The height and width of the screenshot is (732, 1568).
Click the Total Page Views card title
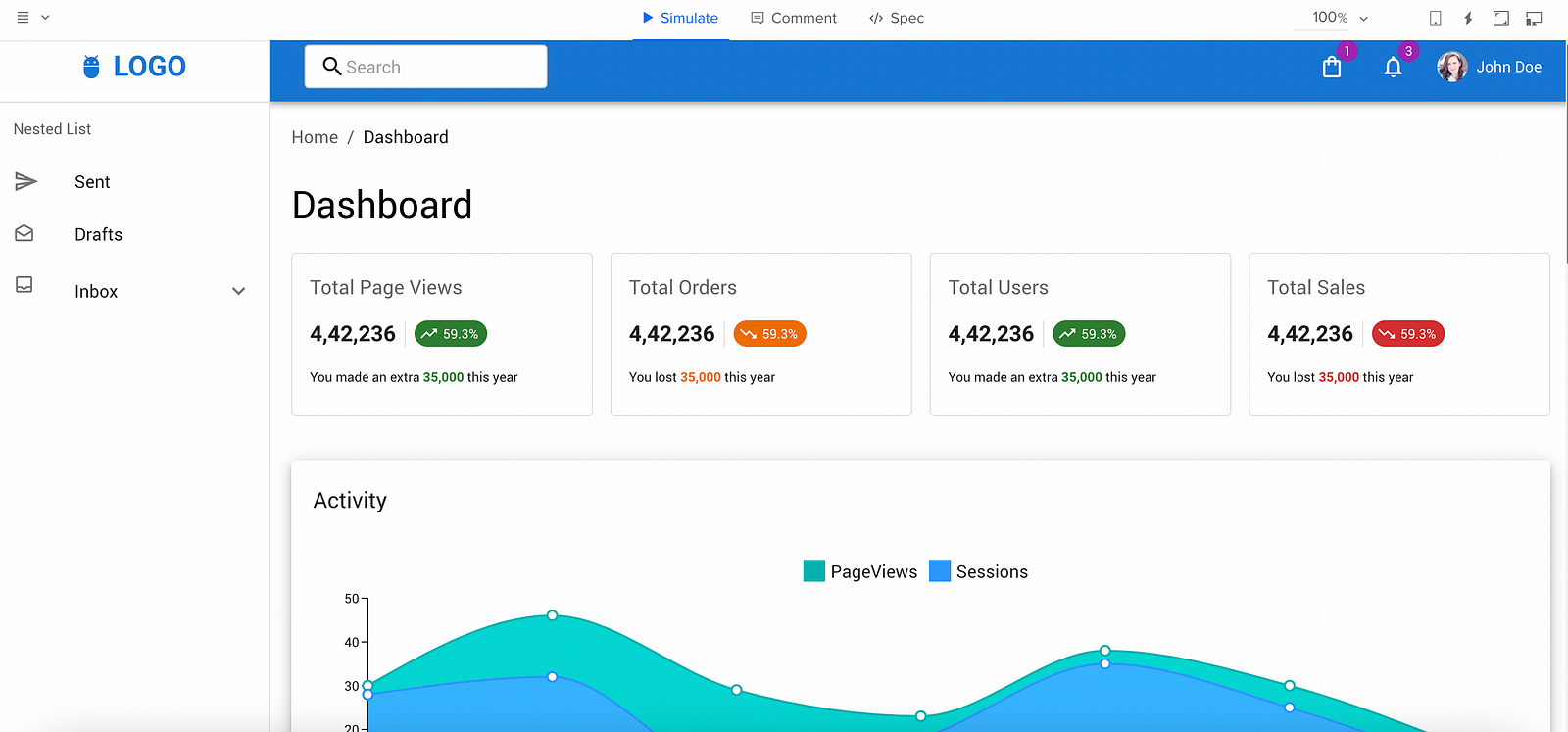(386, 287)
